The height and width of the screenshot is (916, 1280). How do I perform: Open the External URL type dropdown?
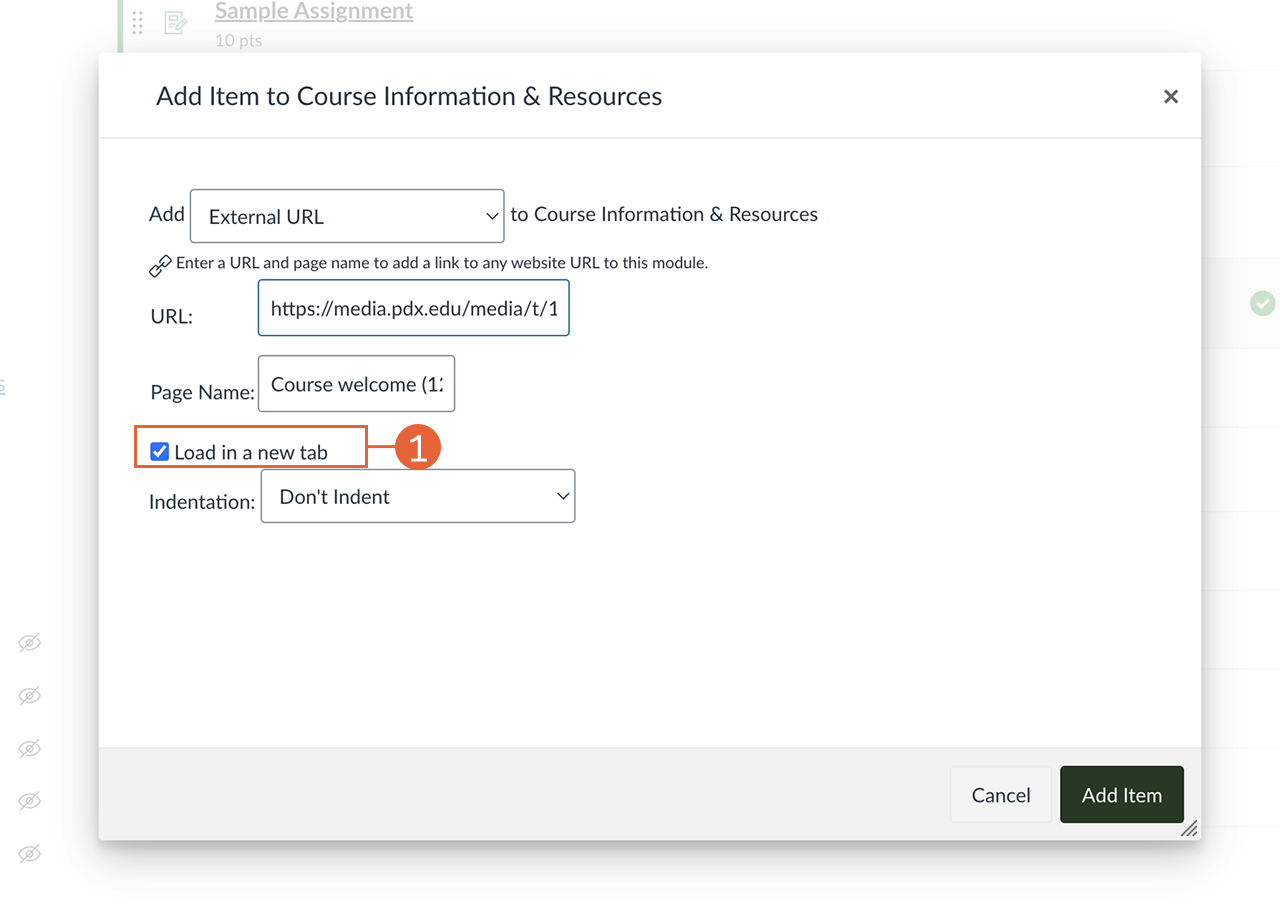[x=347, y=215]
